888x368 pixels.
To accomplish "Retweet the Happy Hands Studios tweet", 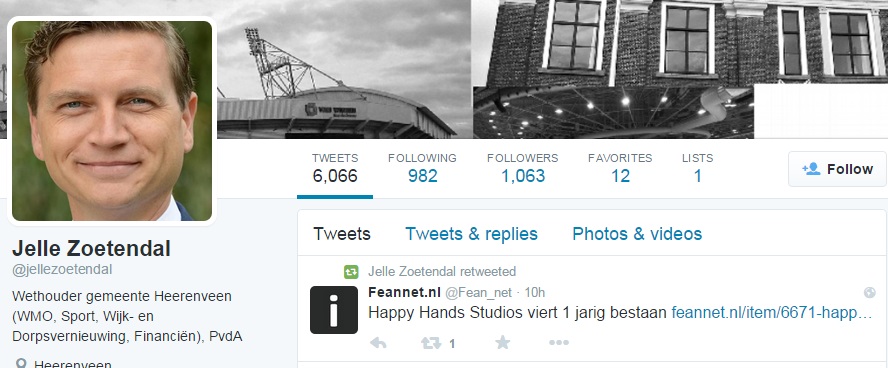I will [x=430, y=343].
